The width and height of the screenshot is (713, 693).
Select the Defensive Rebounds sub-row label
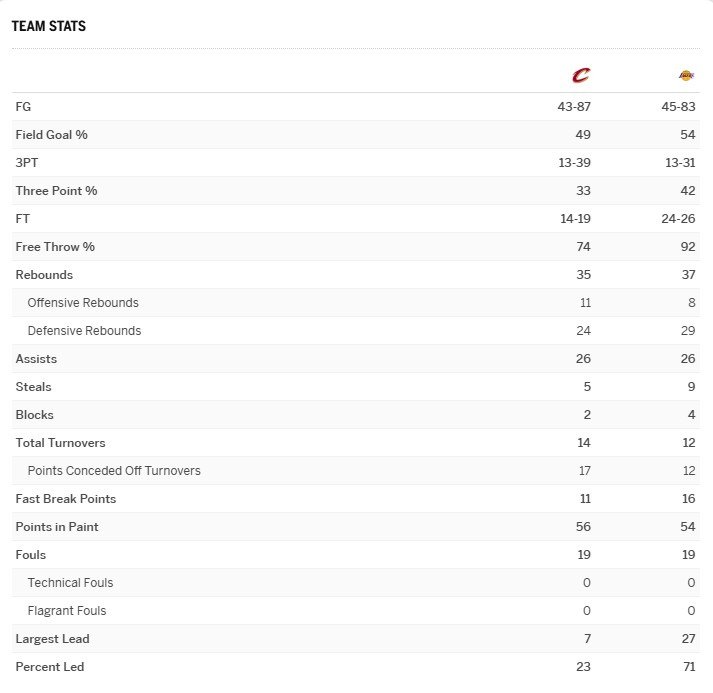point(84,331)
